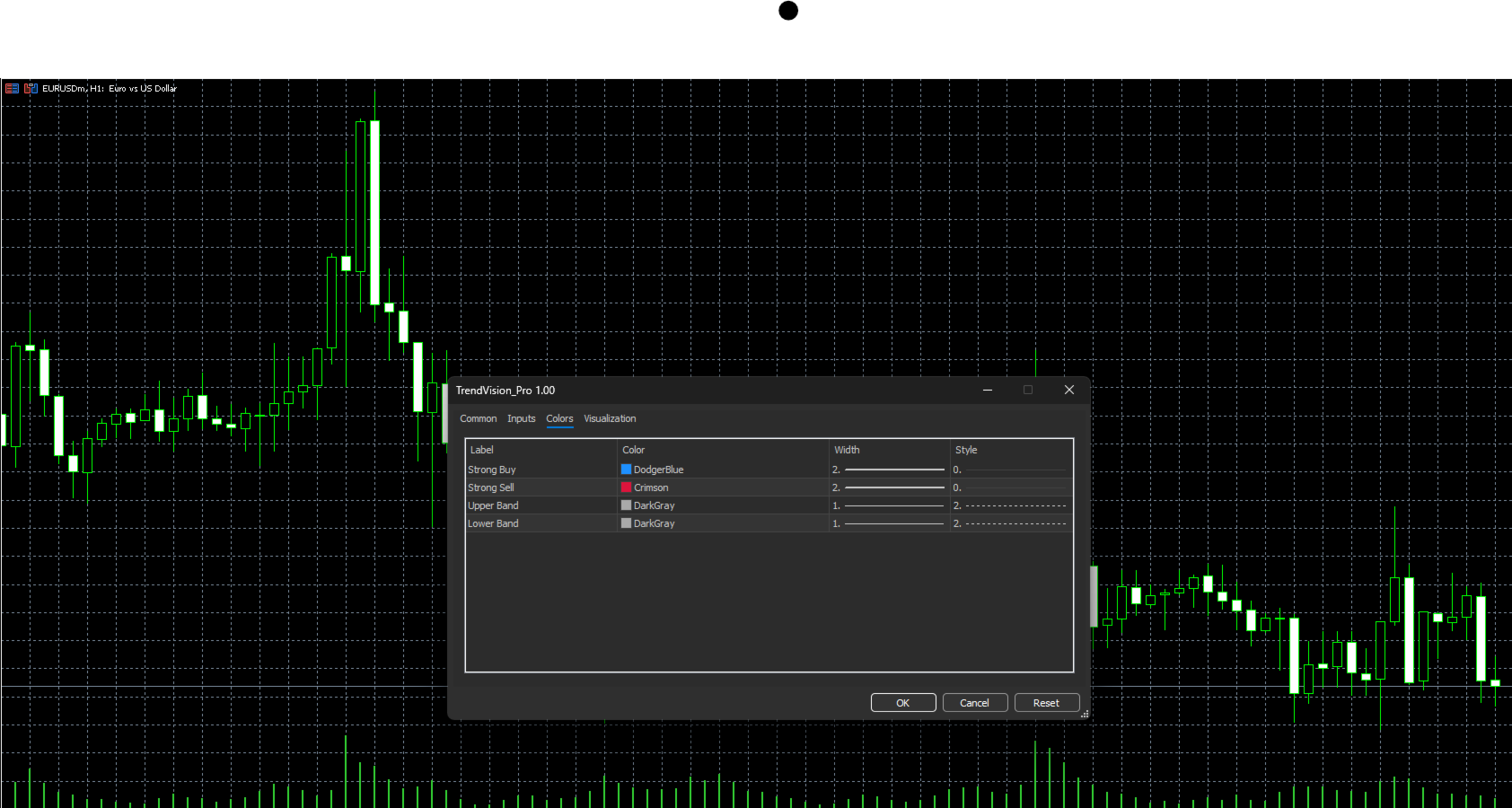Open the Style selector for Strong Sell
Viewport: 1512px width, 808px height.
[x=1011, y=487]
